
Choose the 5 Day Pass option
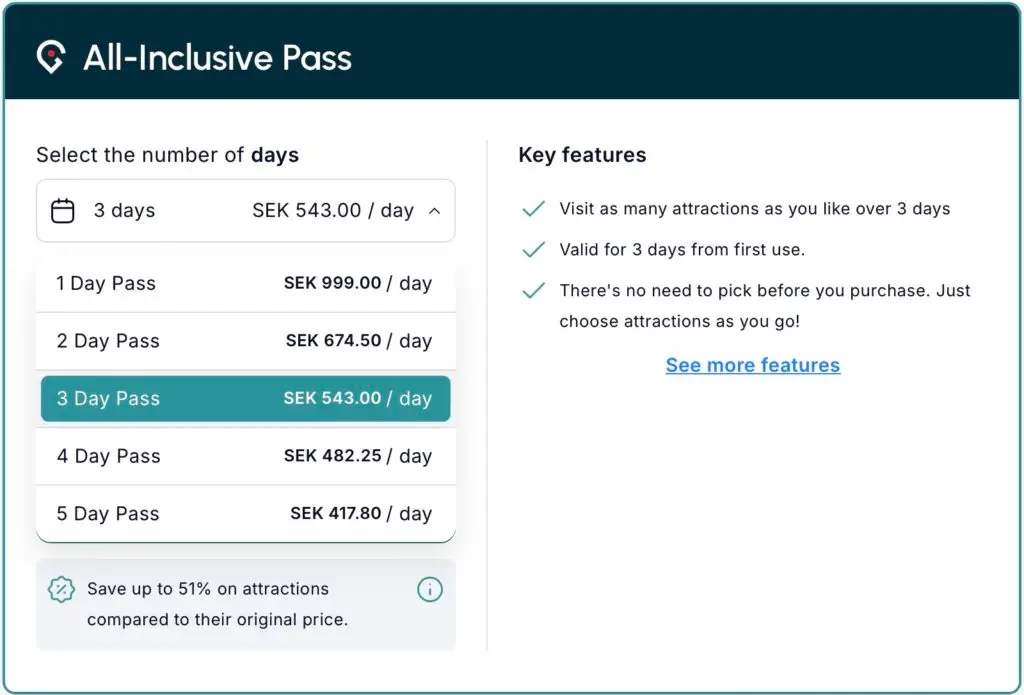(245, 513)
